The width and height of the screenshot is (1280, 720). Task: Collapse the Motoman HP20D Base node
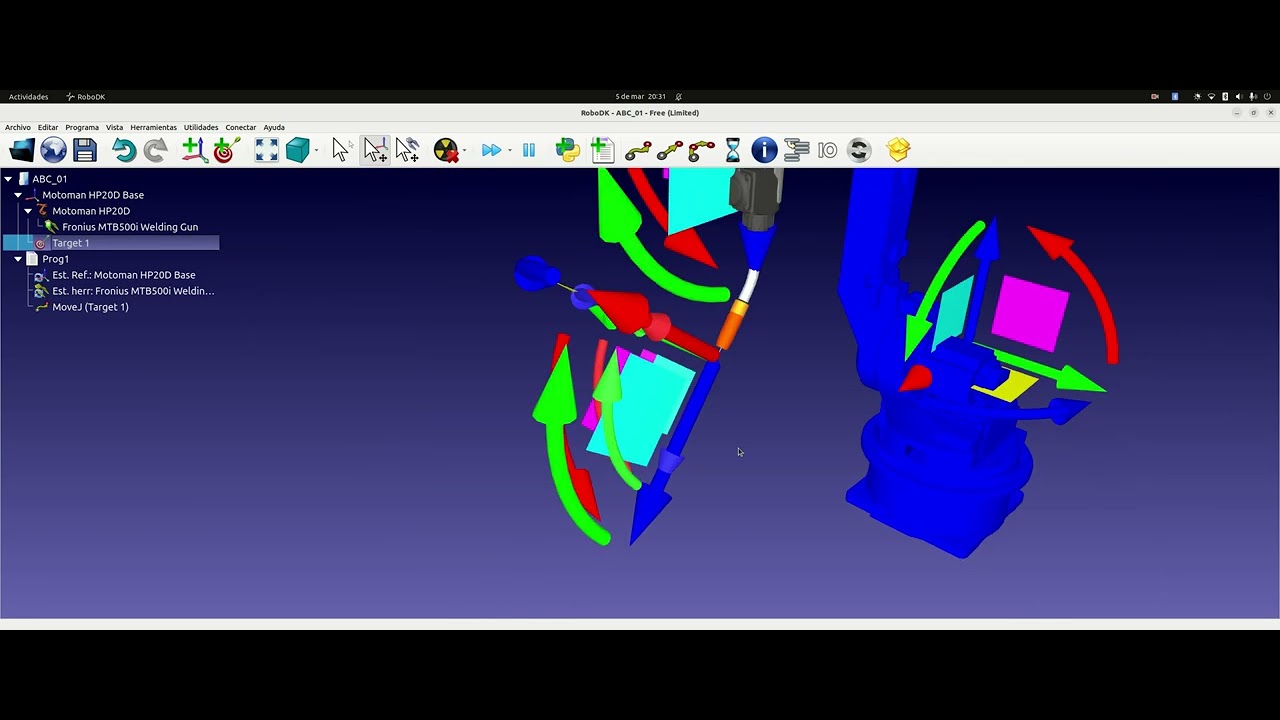pyautogui.click(x=18, y=195)
